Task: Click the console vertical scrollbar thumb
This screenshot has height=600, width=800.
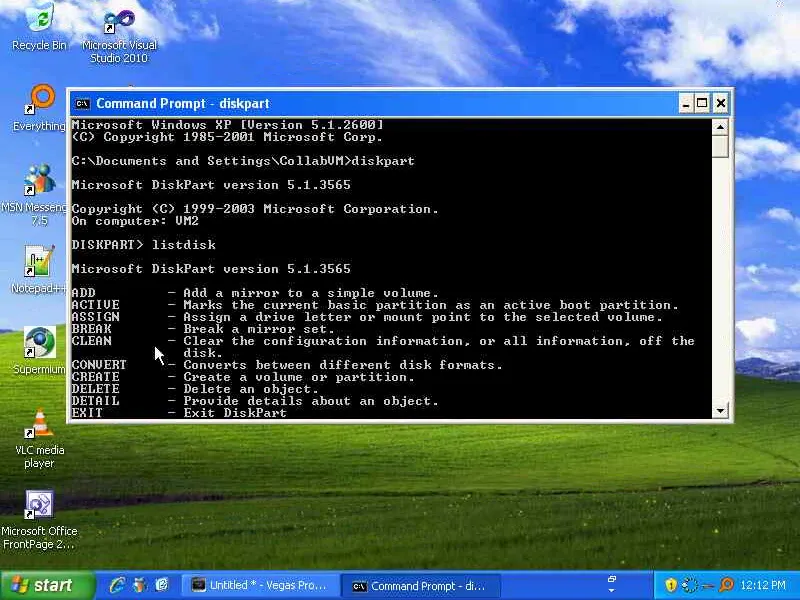Action: (720, 146)
